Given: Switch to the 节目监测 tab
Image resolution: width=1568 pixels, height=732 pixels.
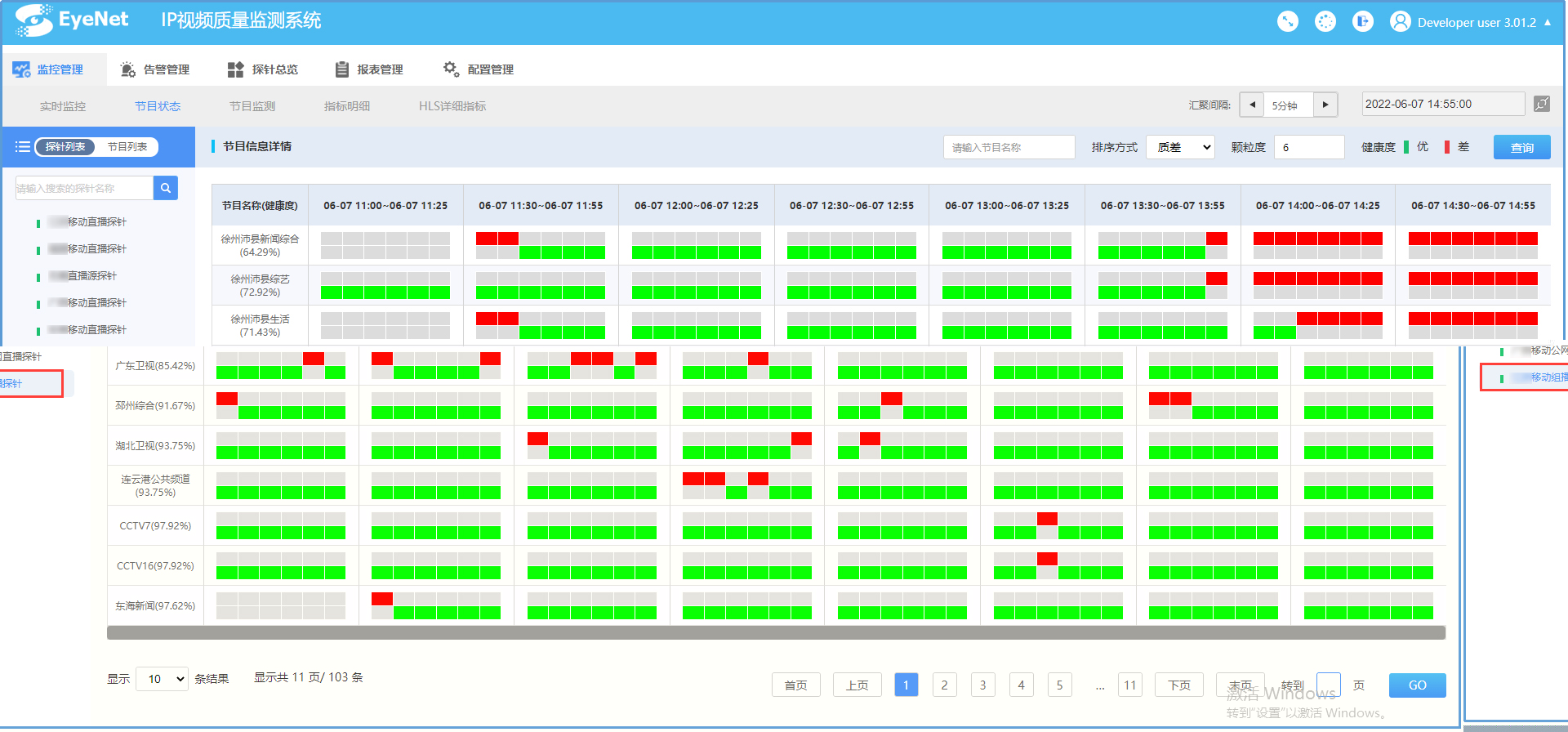Looking at the screenshot, I should [252, 106].
